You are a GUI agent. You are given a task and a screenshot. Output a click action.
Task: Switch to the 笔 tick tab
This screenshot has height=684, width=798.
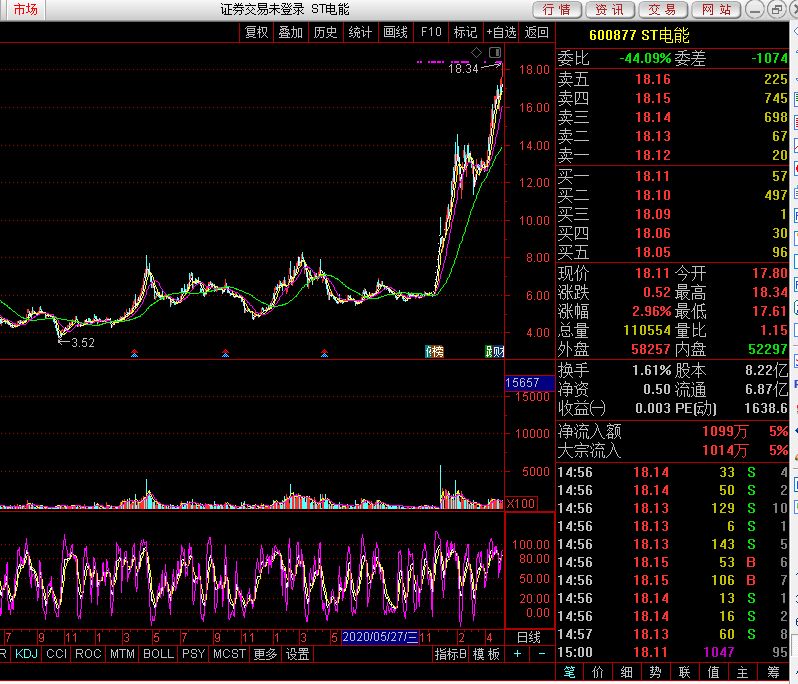(x=570, y=672)
